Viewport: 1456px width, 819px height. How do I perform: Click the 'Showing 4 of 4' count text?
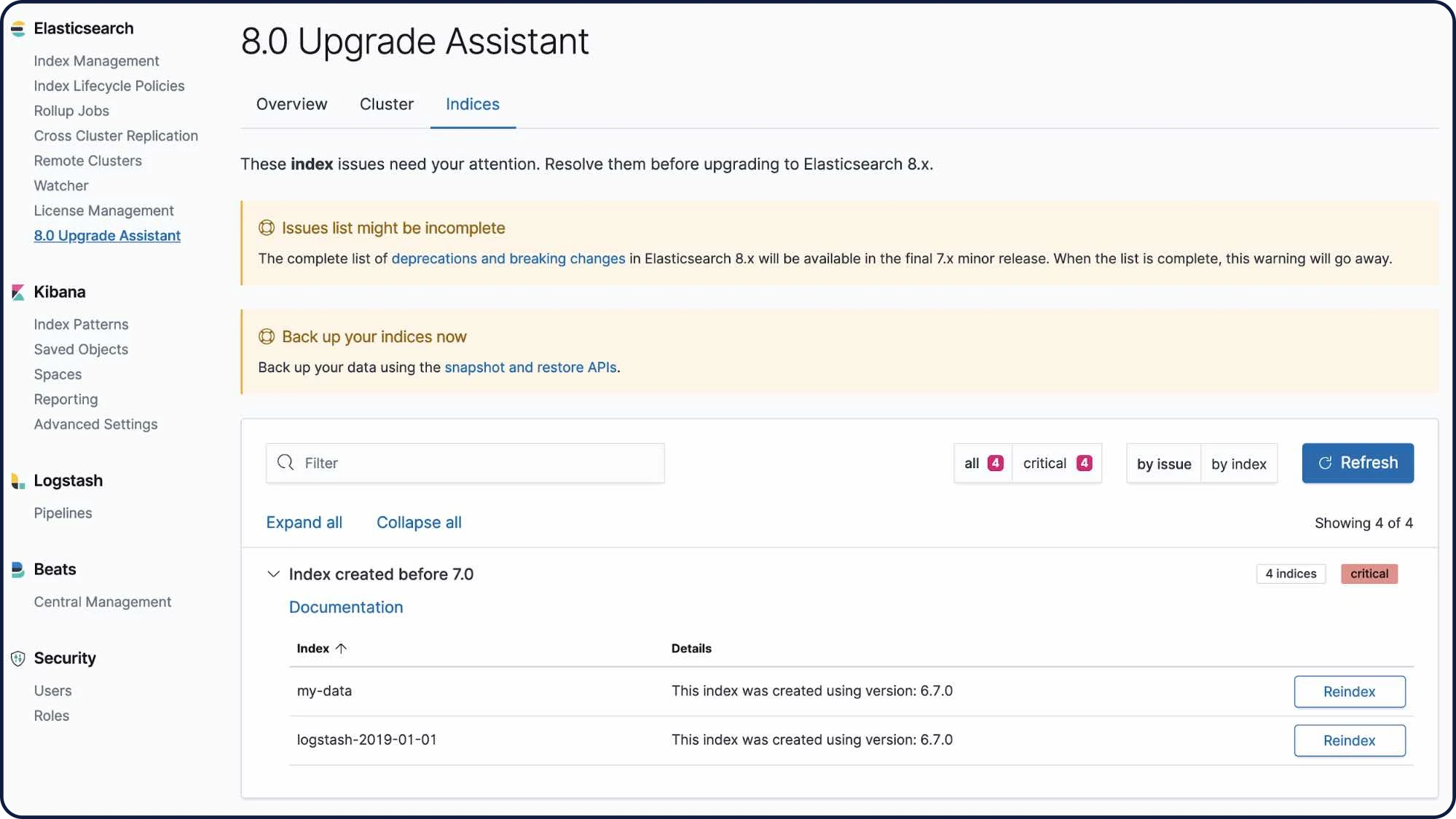coord(1363,523)
